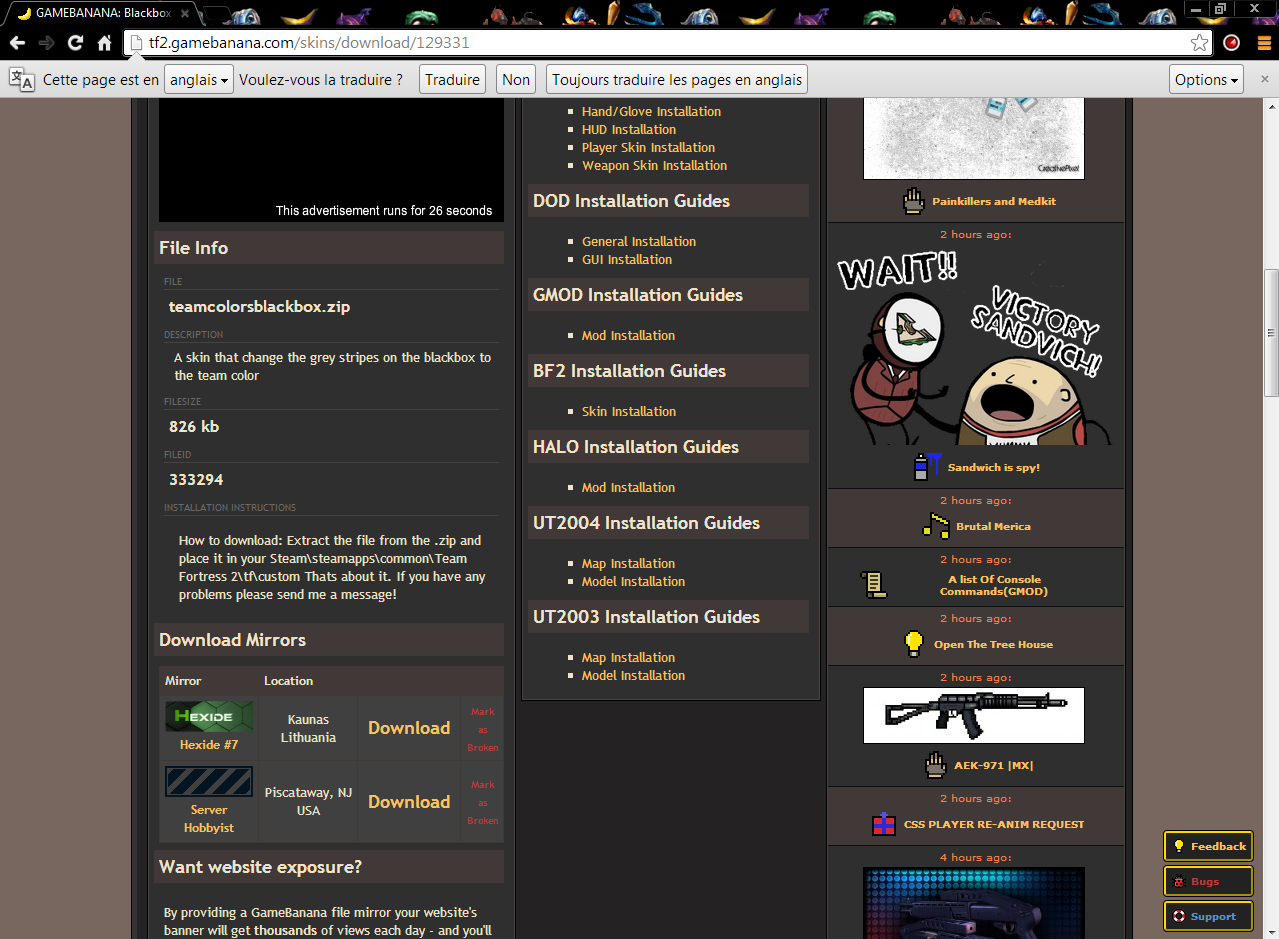This screenshot has width=1279, height=939.
Task: Open Painkillers and Medkit submission
Action: tap(994, 201)
